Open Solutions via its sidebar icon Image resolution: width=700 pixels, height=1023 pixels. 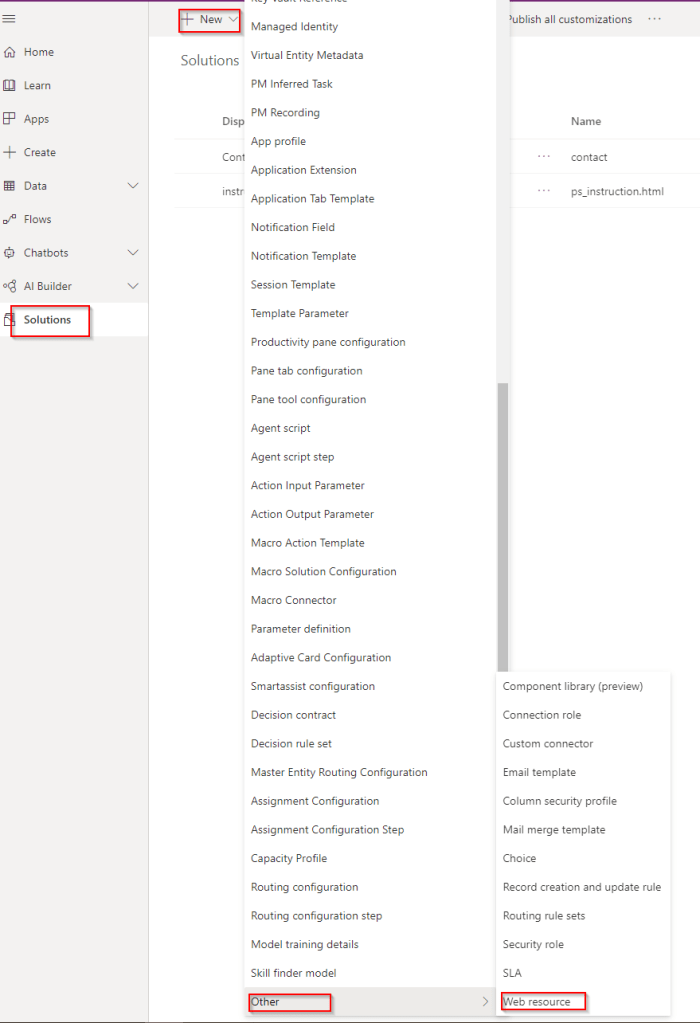10,320
